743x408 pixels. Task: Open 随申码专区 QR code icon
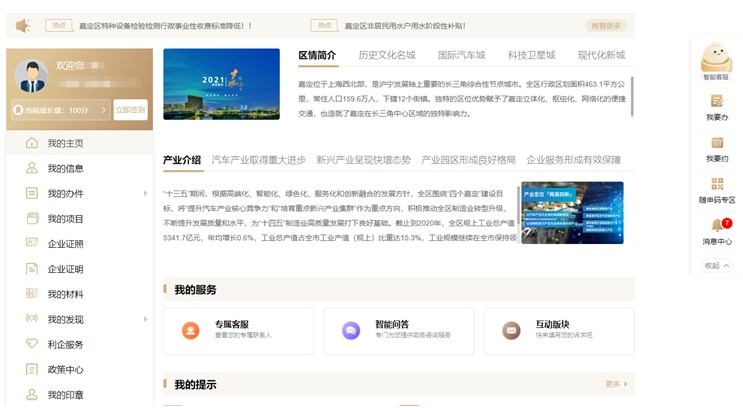point(716,184)
